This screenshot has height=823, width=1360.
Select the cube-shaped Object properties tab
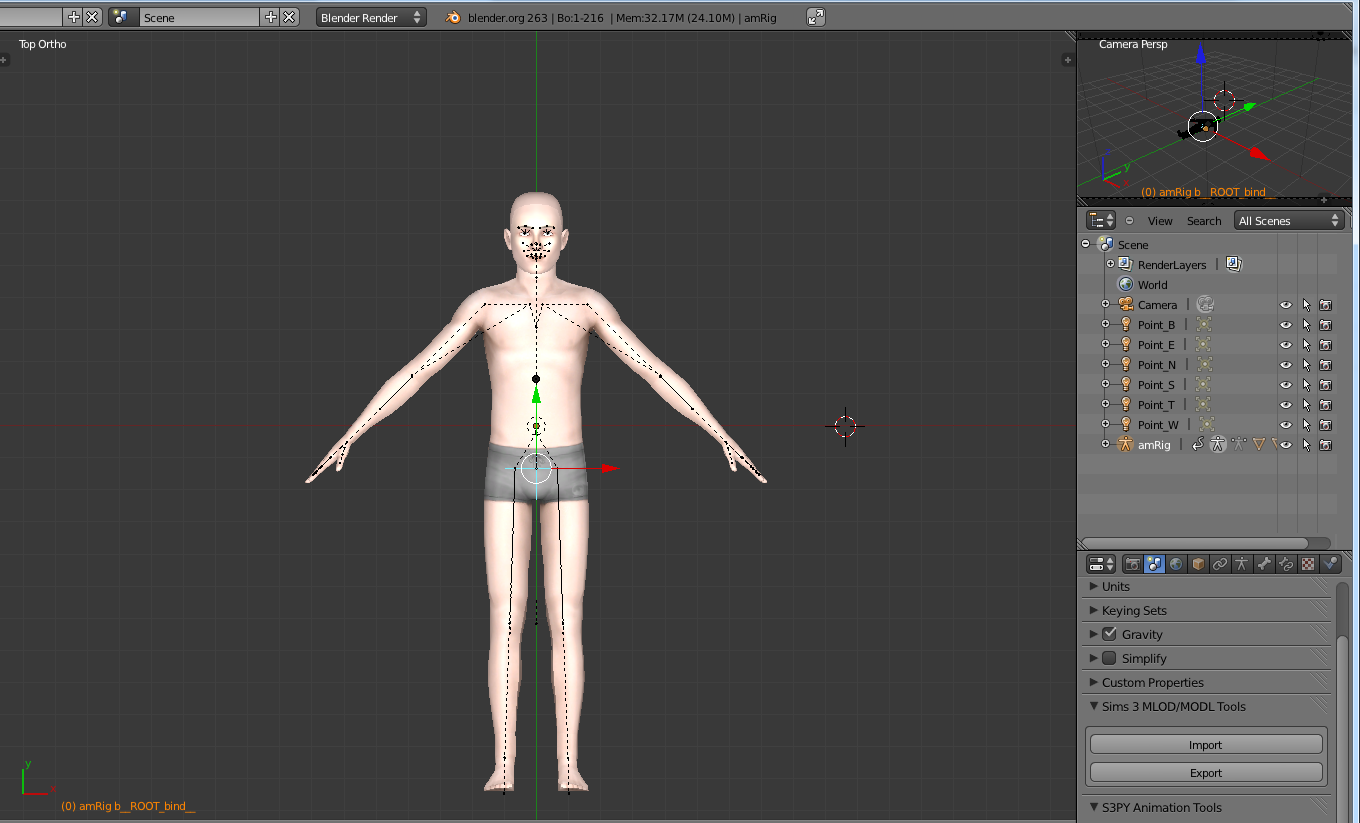point(1197,563)
